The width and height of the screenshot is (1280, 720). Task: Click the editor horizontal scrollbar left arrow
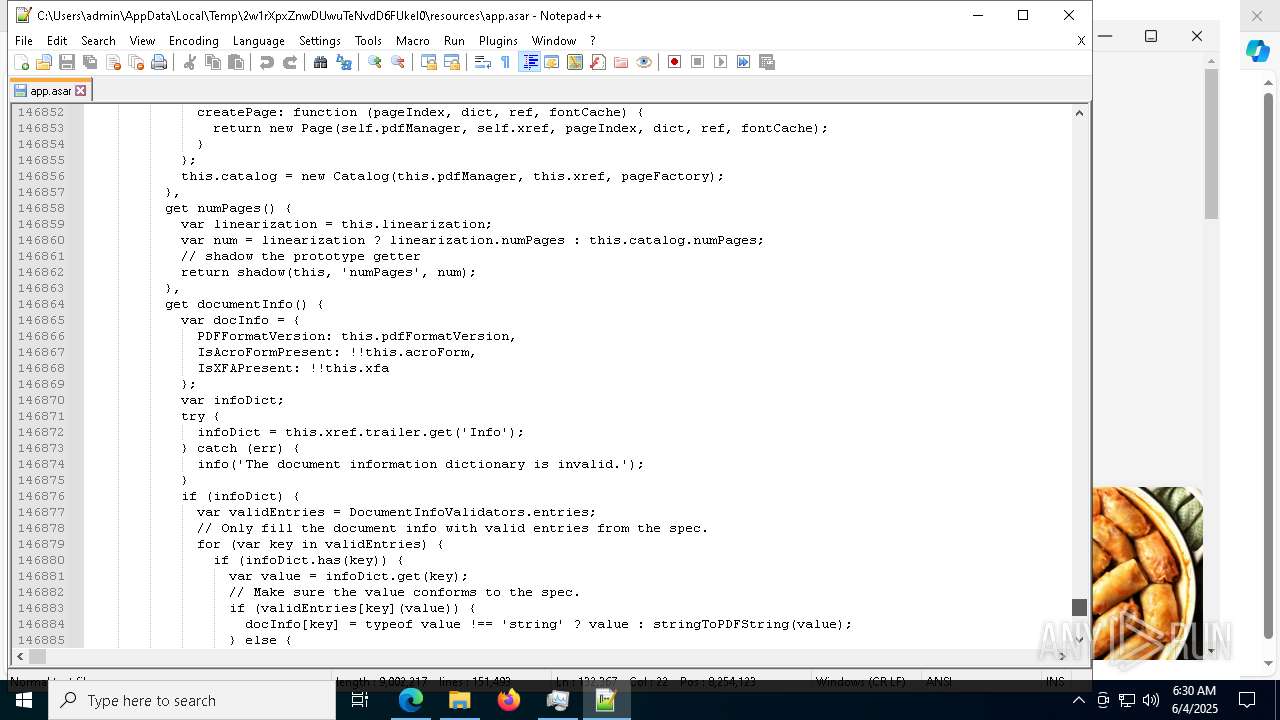[20, 657]
